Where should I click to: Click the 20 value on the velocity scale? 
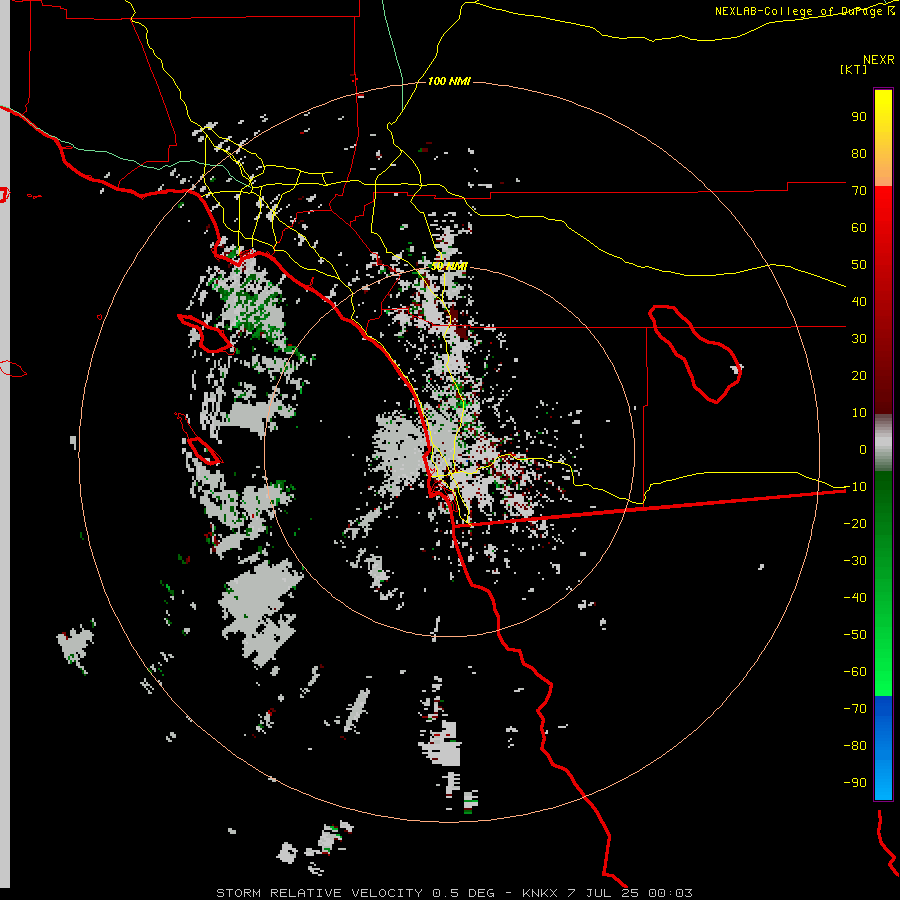(x=859, y=375)
